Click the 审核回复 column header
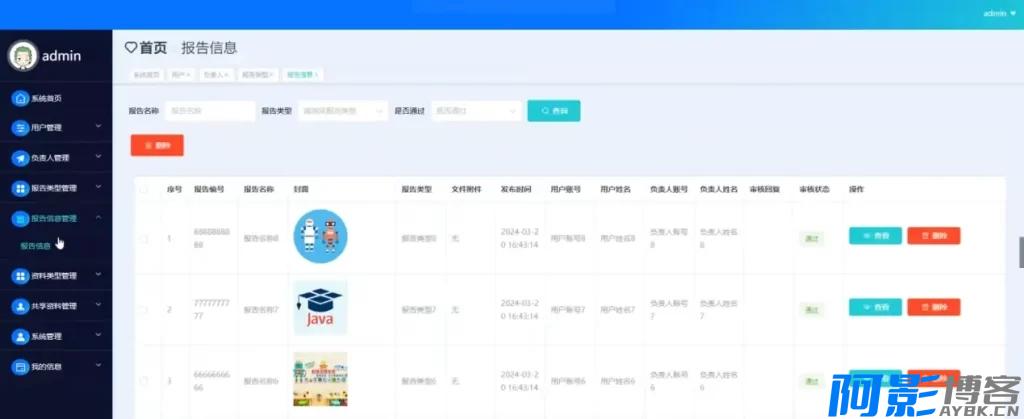The height and width of the screenshot is (419, 1024). [x=765, y=190]
